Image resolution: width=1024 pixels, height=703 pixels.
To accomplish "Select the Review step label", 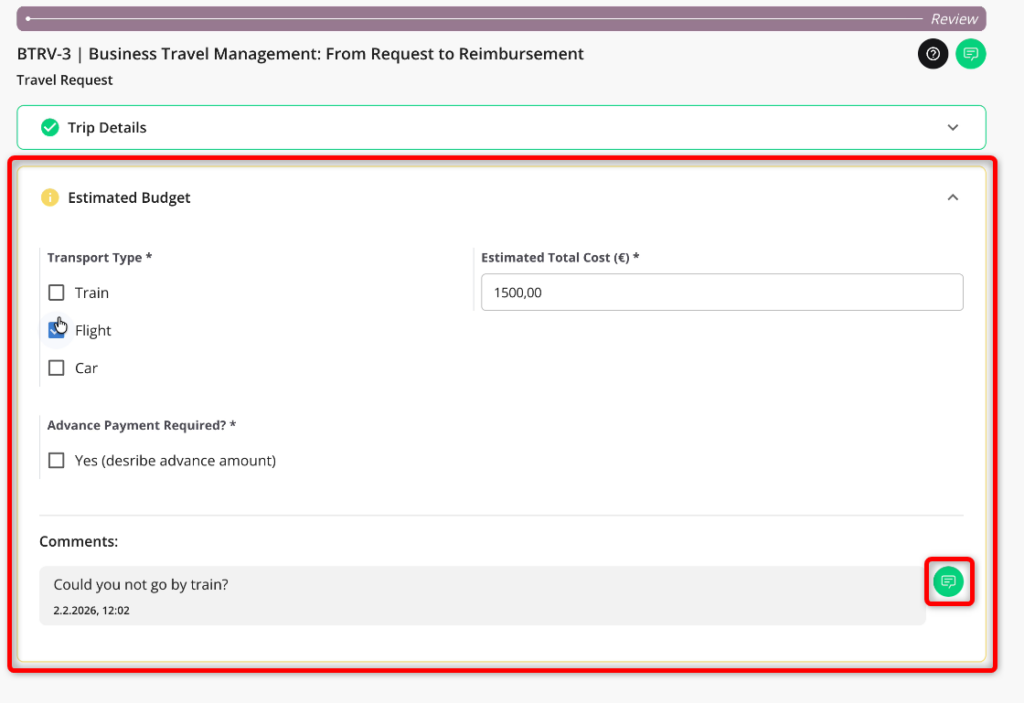I will (954, 19).
